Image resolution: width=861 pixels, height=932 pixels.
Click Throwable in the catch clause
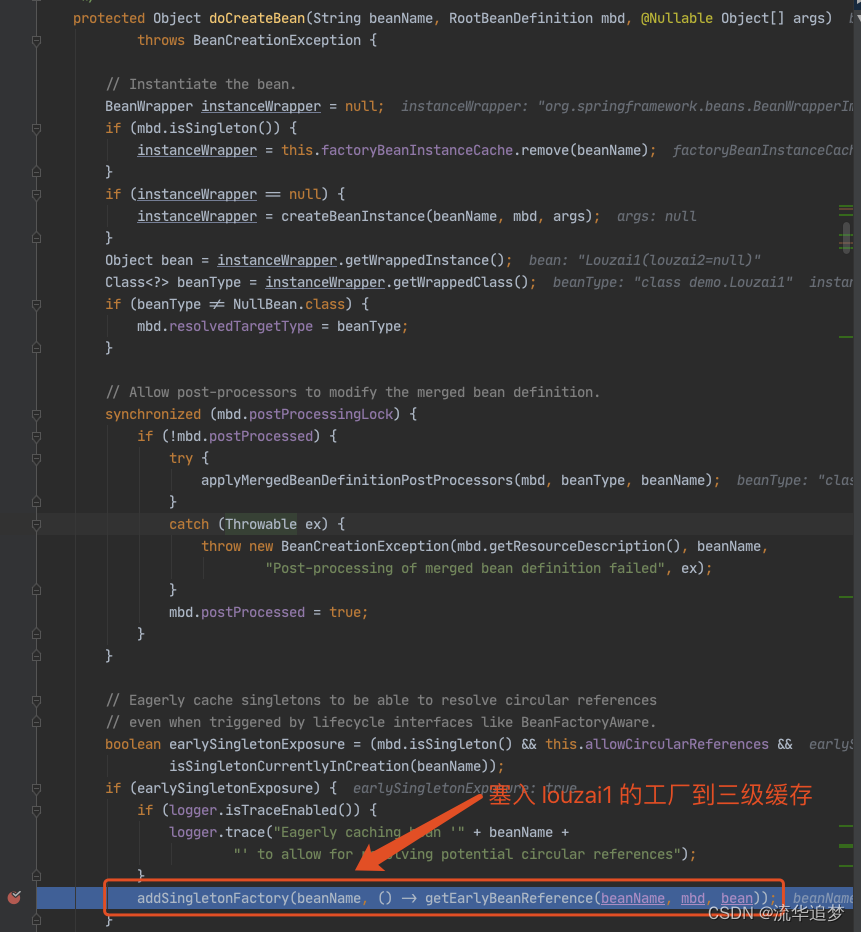click(261, 524)
